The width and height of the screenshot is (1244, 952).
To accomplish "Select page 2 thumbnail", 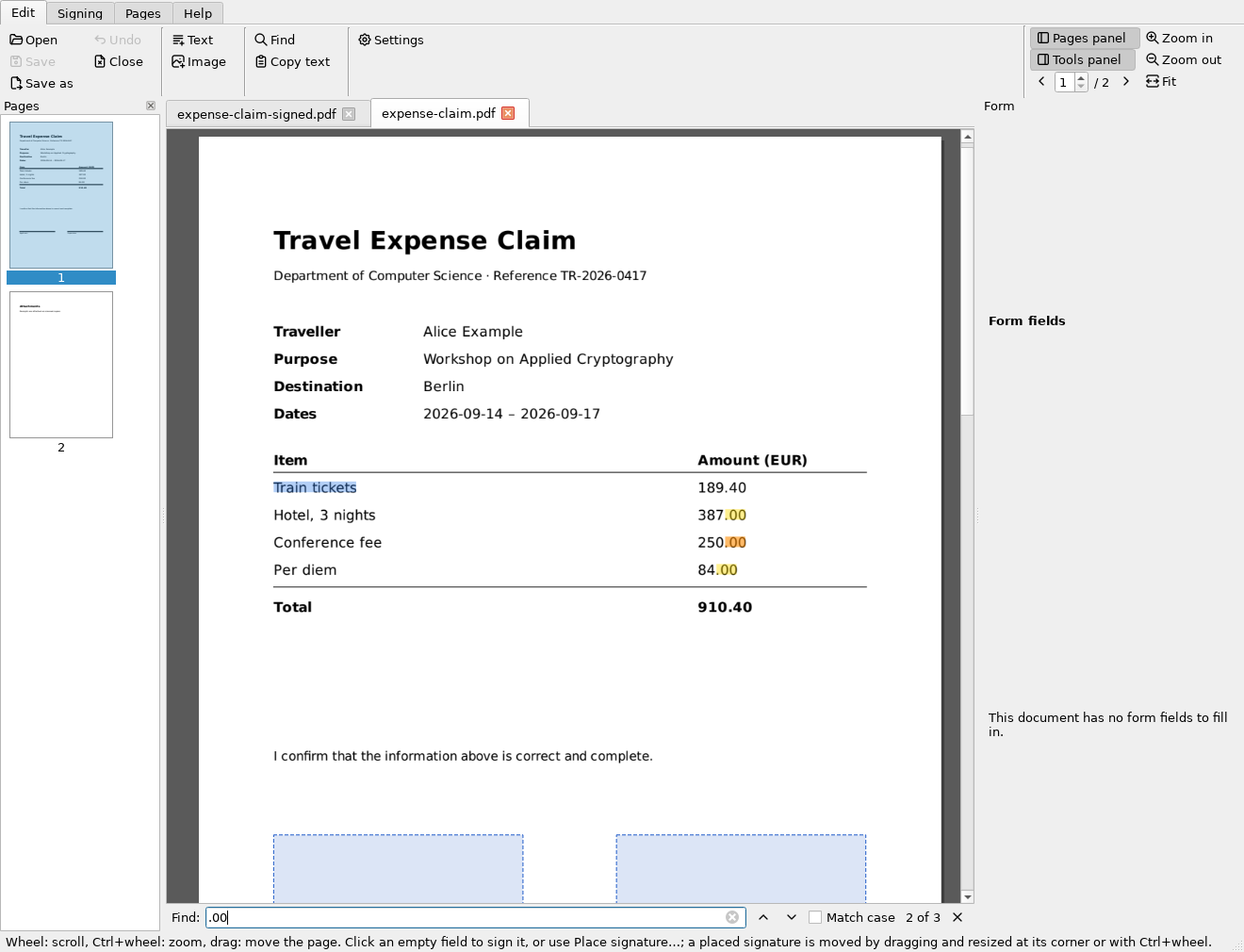I will coord(61,365).
